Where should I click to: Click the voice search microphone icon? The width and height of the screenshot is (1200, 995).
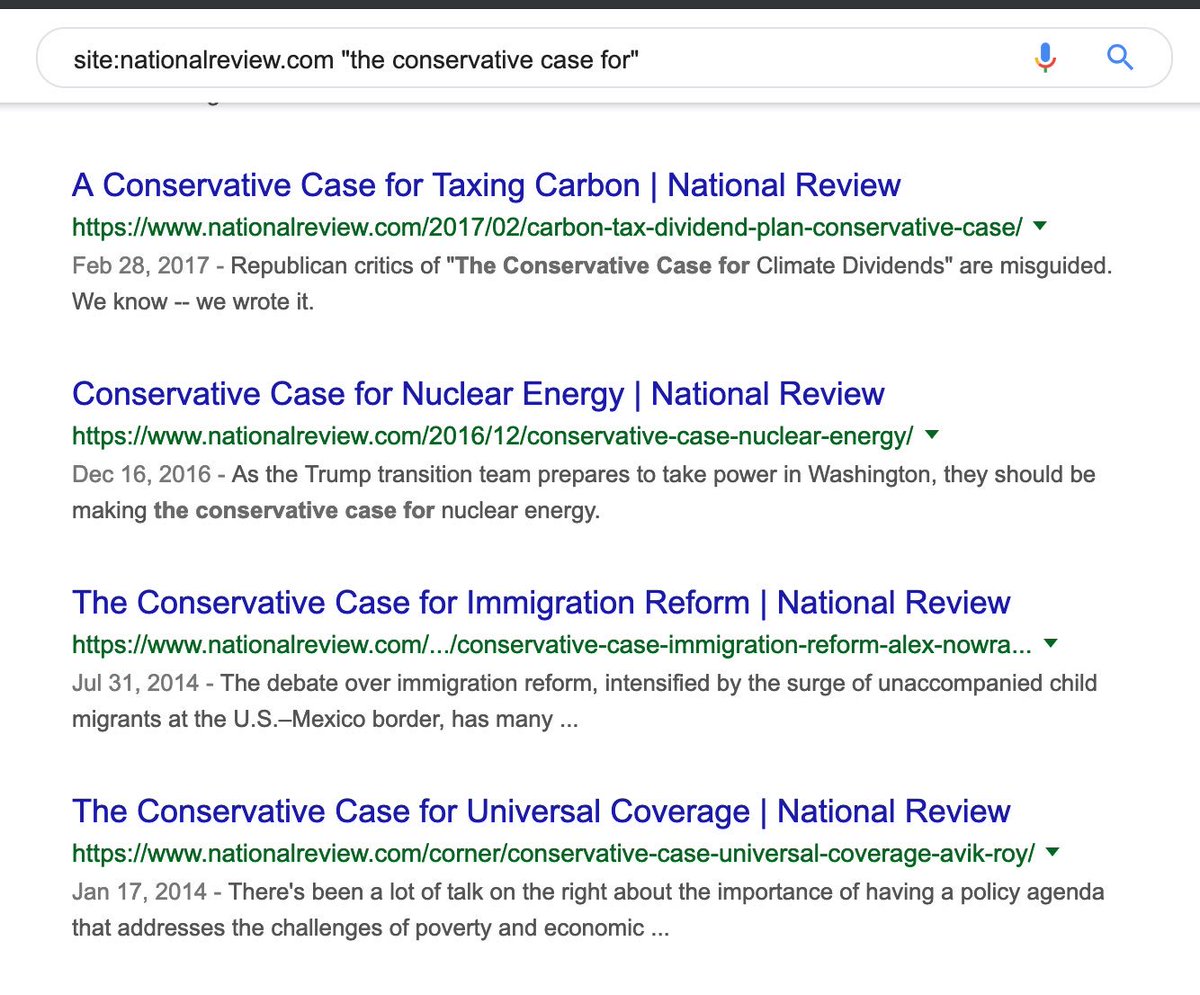point(1045,58)
